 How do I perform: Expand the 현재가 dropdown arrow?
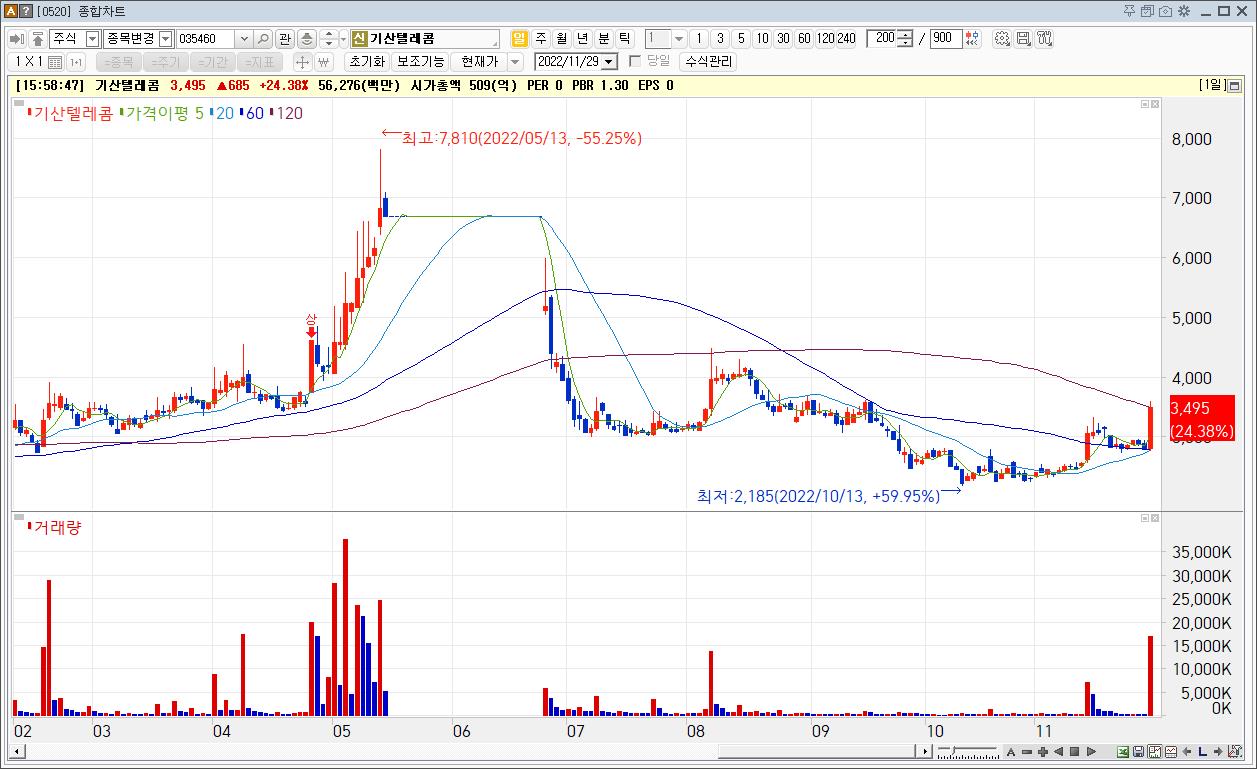(x=515, y=61)
